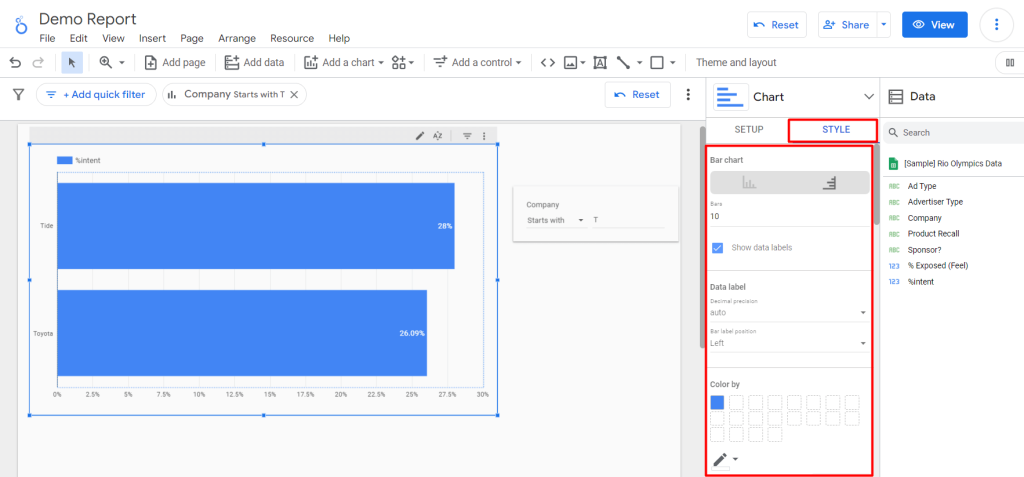Click Theme and layout button
The height and width of the screenshot is (477, 1024).
(736, 63)
